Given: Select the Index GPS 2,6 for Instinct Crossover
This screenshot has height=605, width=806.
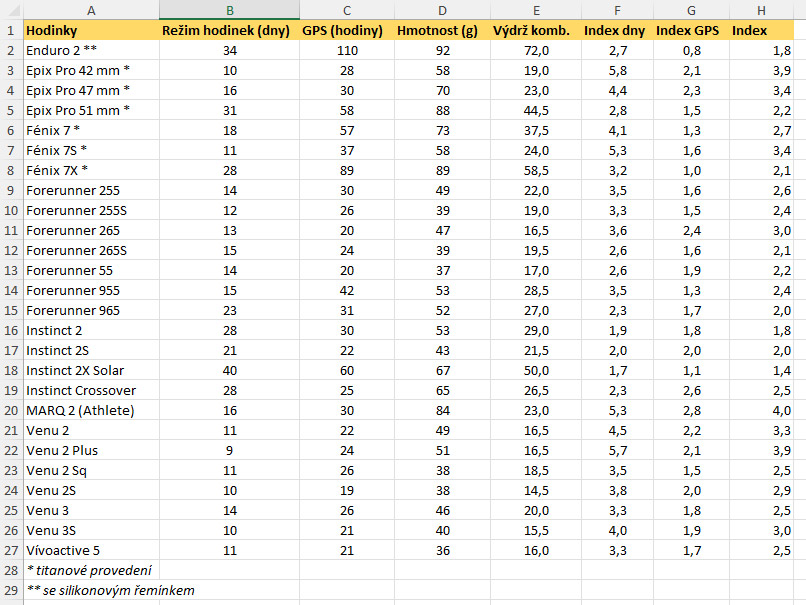Looking at the screenshot, I should pyautogui.click(x=691, y=391).
